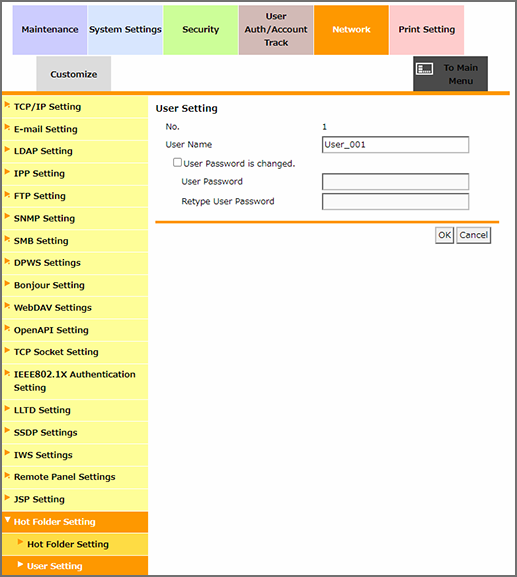
Task: Open JSP Setting menu item
Action: click(75, 500)
